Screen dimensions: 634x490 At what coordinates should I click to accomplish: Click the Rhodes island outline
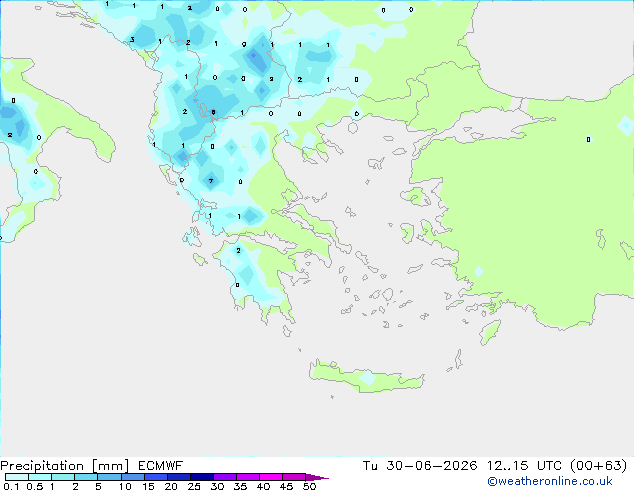point(490,332)
